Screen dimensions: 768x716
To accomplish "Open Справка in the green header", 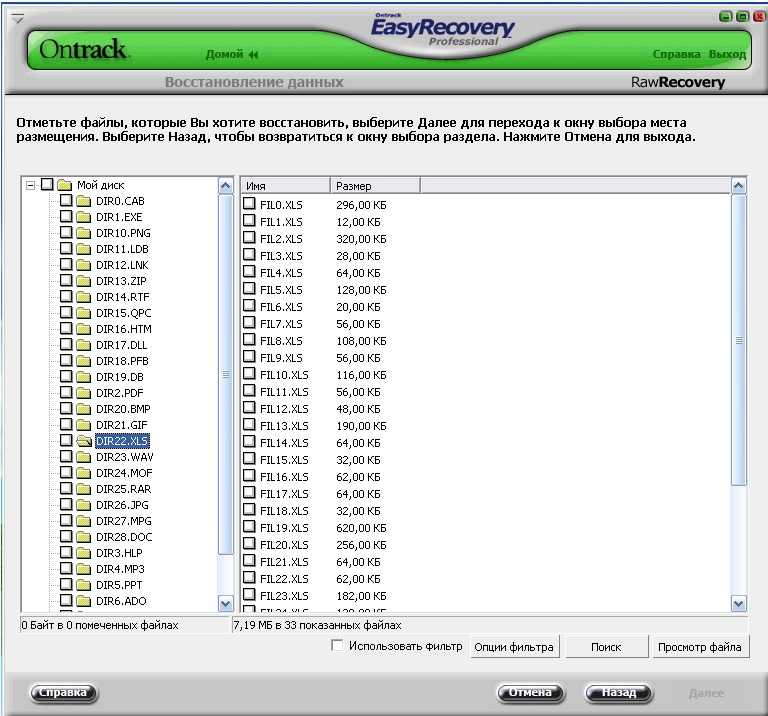I will [676, 54].
